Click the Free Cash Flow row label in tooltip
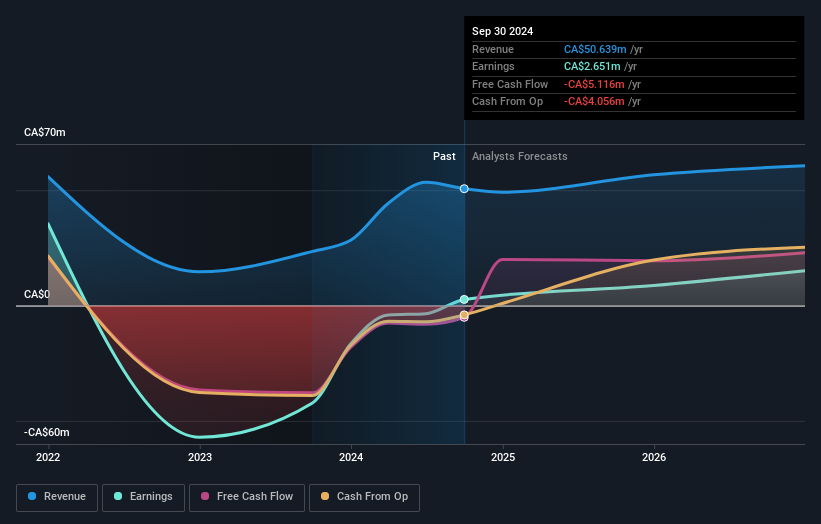 click(x=510, y=84)
